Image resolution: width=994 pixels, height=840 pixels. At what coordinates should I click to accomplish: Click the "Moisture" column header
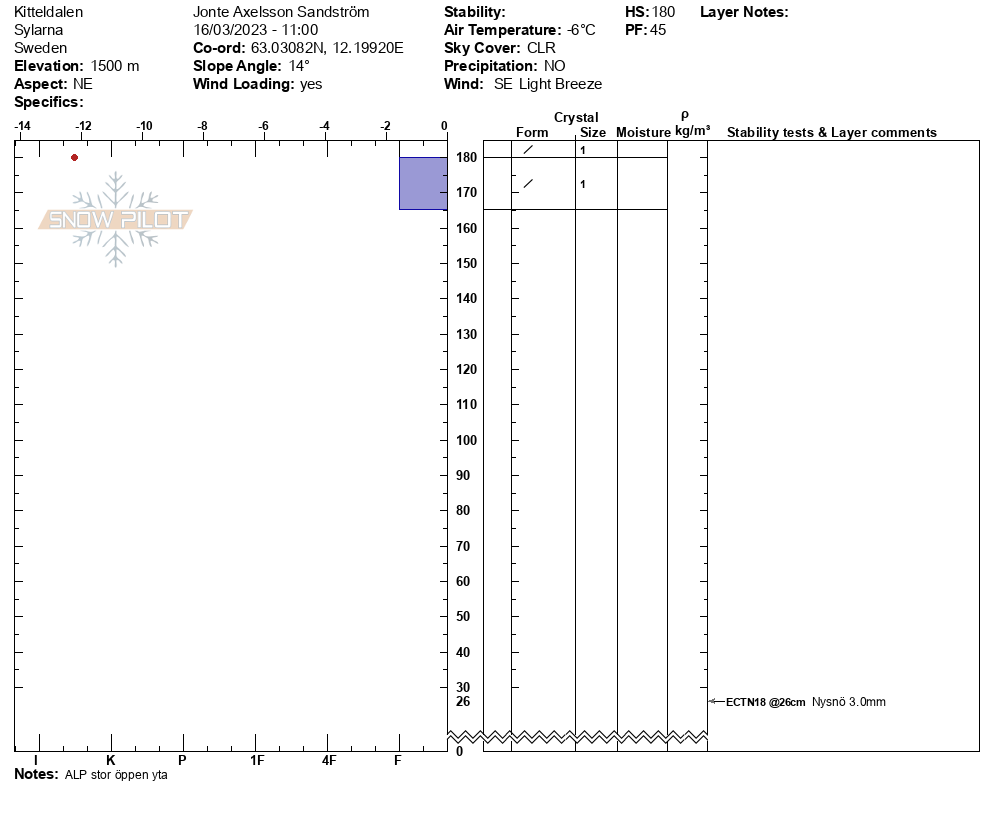[643, 132]
